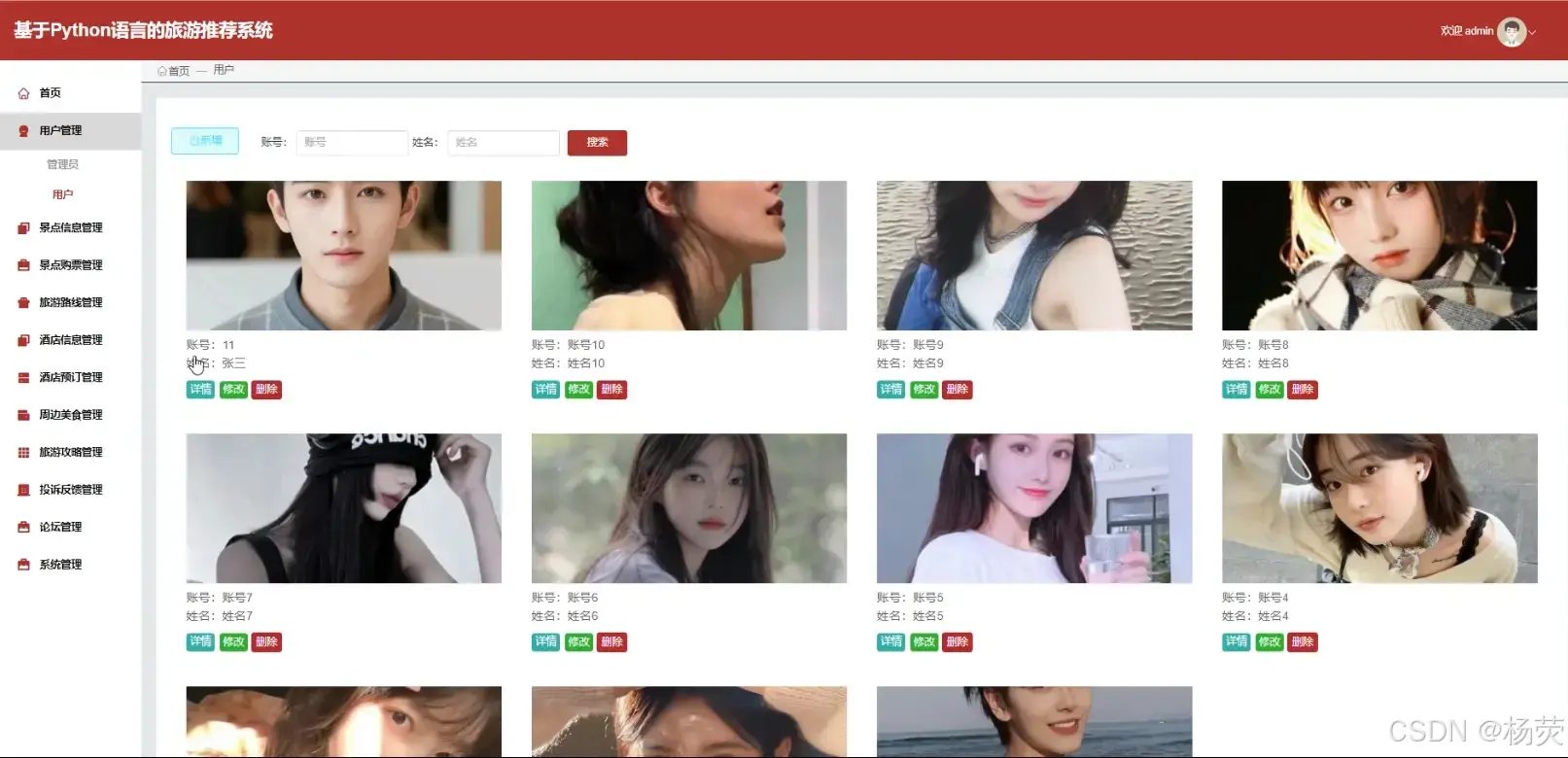The width and height of the screenshot is (1568, 758).
Task: Expand 旅游攻略管理 menu
Action: click(x=70, y=452)
